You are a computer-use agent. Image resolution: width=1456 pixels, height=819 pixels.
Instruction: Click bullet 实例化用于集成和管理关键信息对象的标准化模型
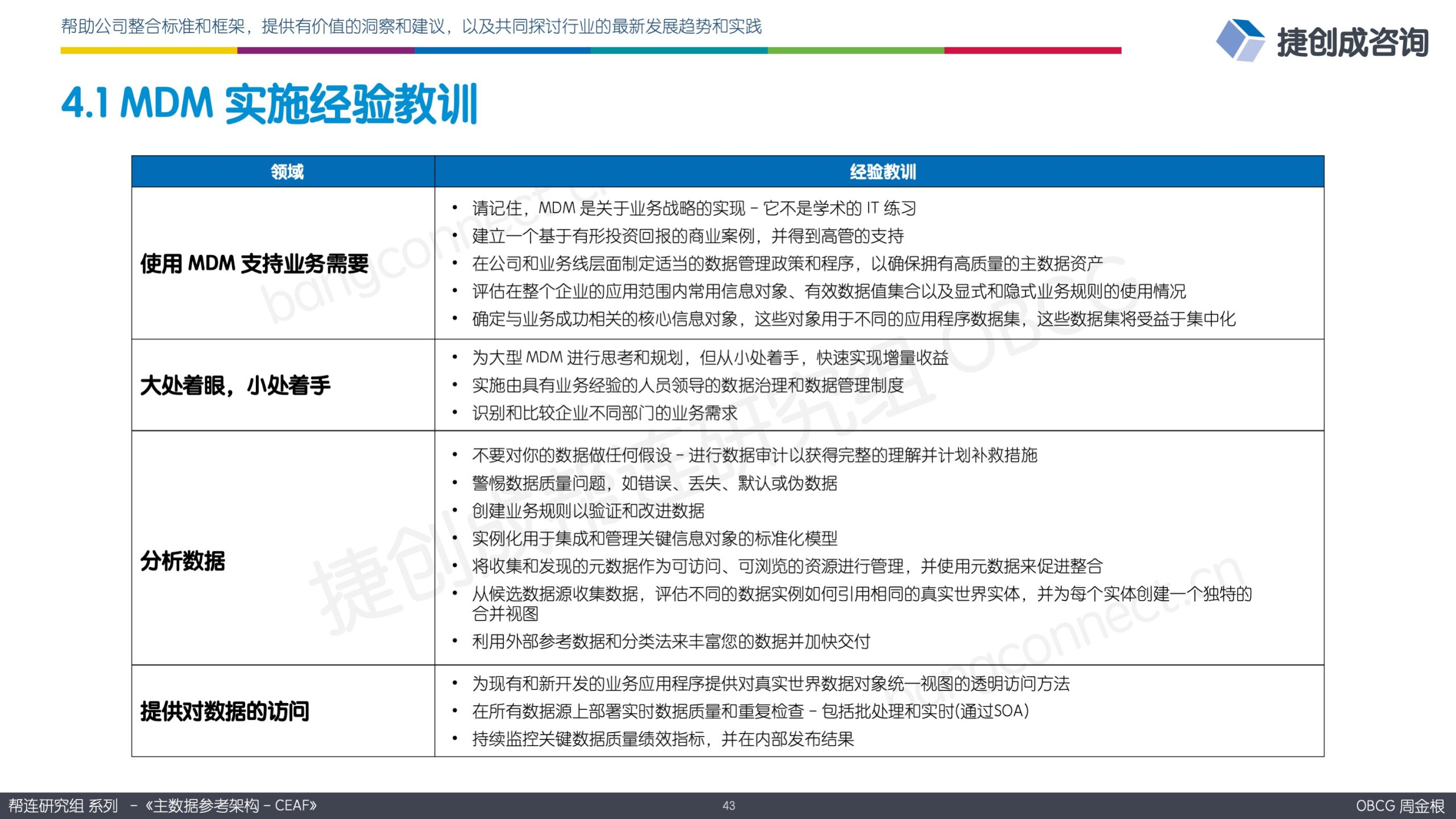point(655,538)
